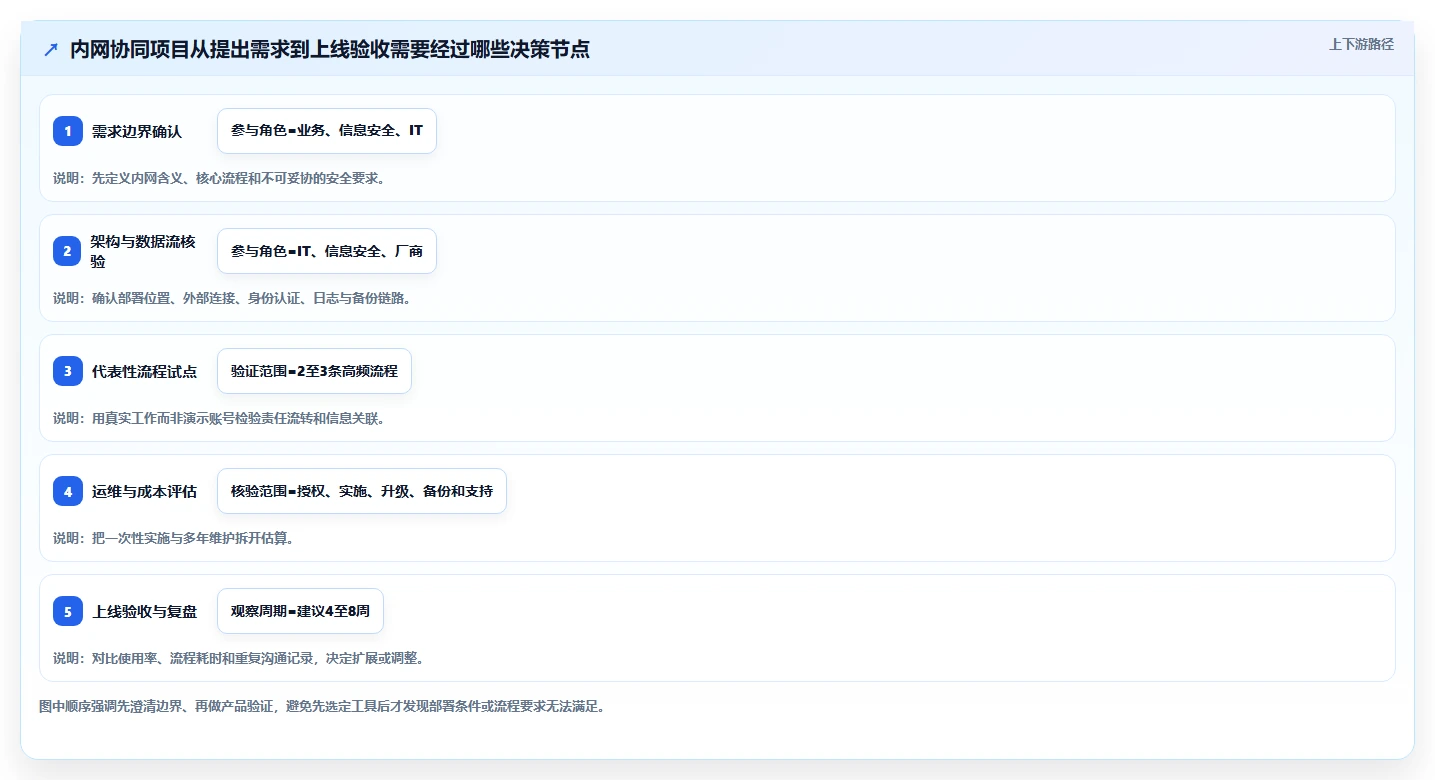
Task: Click the description 确认部署位置、外部连接
Action: pos(232,298)
